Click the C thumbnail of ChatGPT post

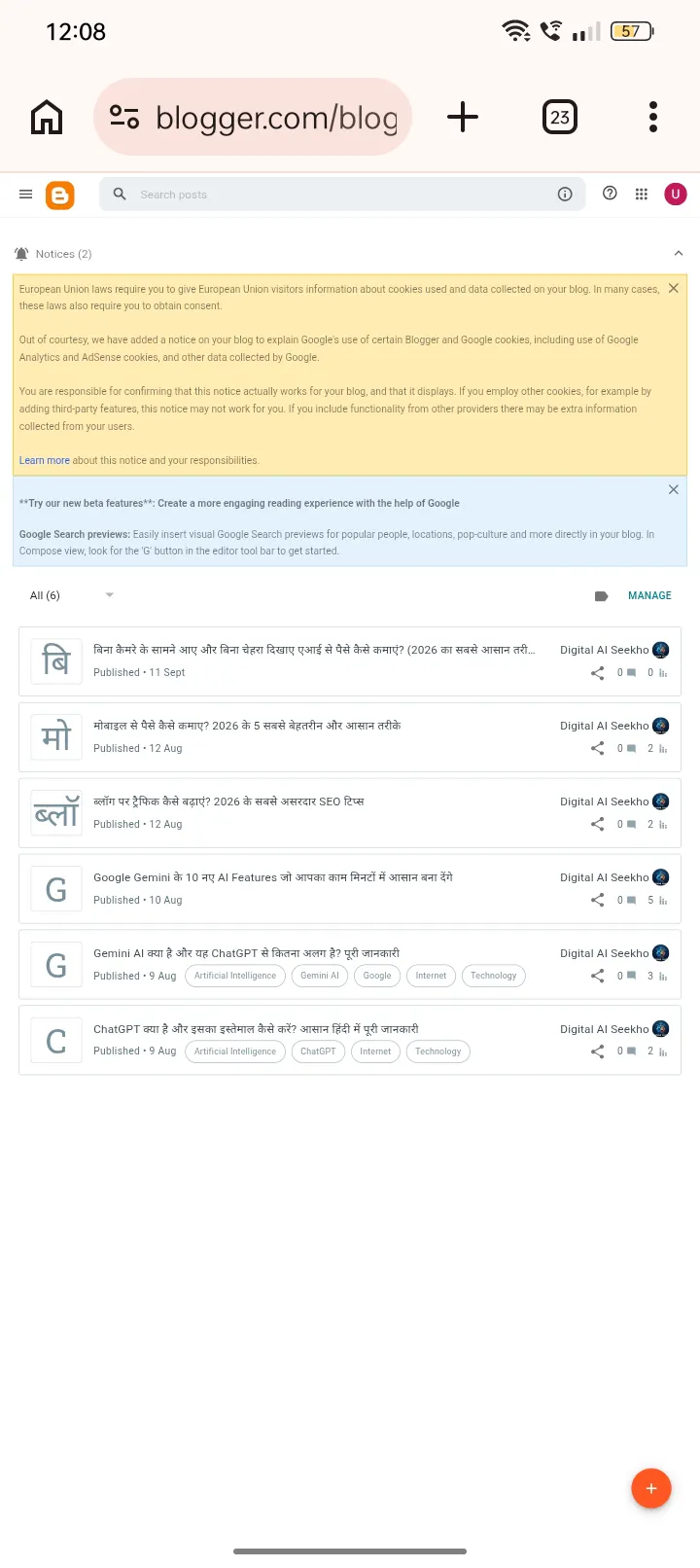coord(56,1041)
